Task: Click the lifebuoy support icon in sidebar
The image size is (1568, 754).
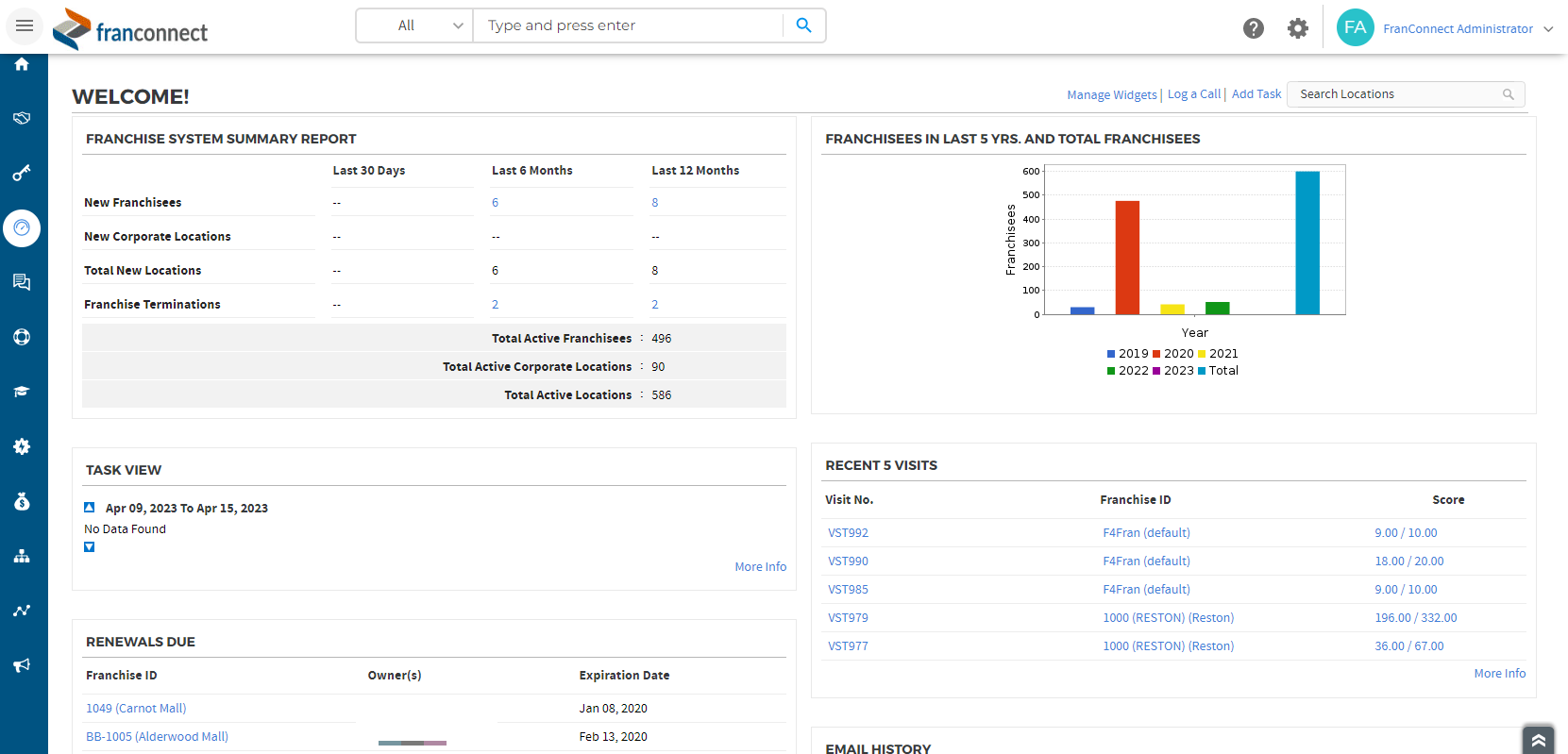Action: click(x=22, y=337)
